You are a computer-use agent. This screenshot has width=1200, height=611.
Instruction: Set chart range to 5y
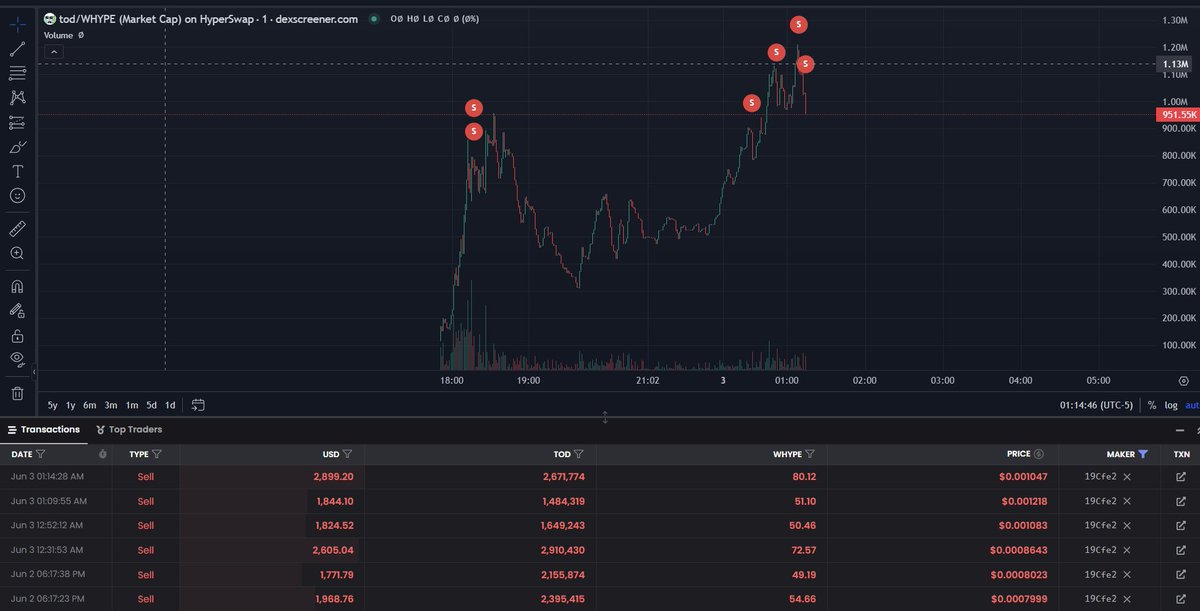coord(52,405)
